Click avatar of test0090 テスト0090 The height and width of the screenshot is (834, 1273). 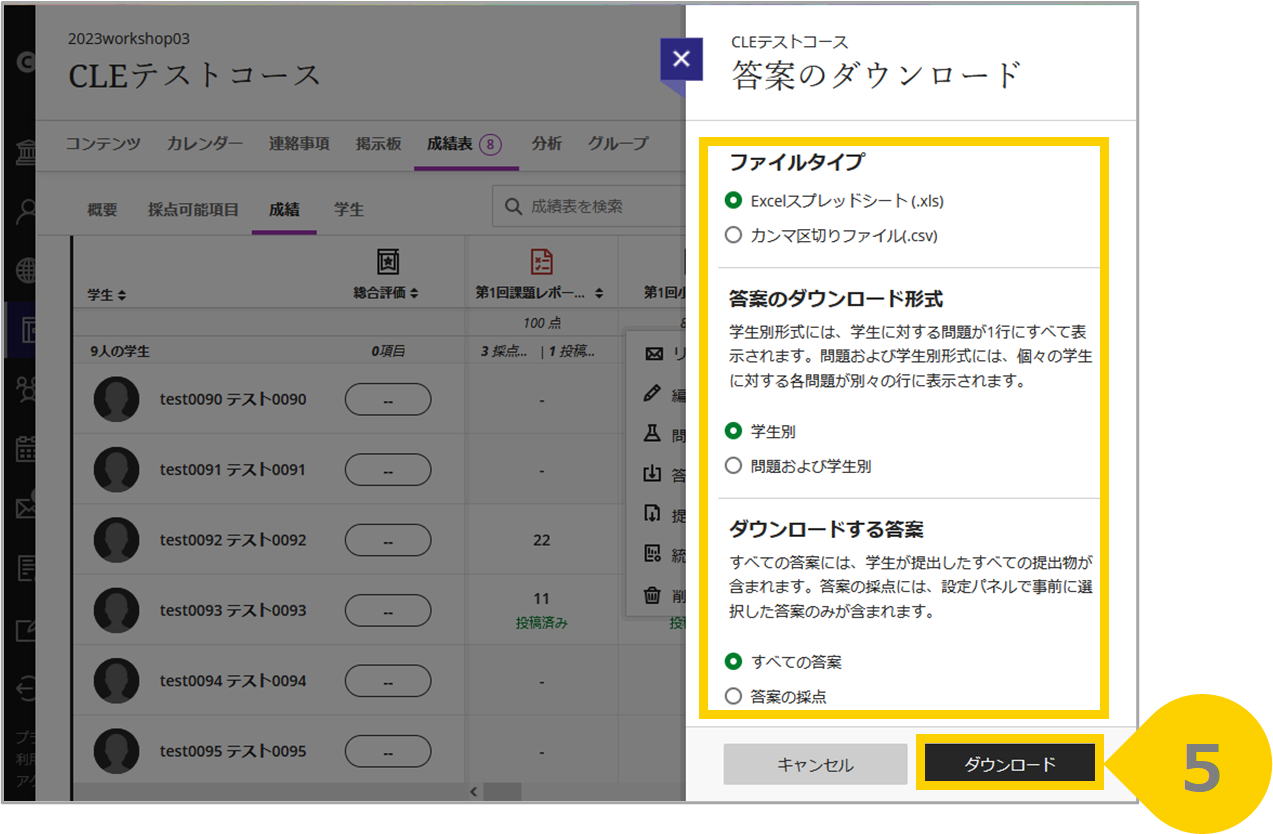(x=116, y=399)
